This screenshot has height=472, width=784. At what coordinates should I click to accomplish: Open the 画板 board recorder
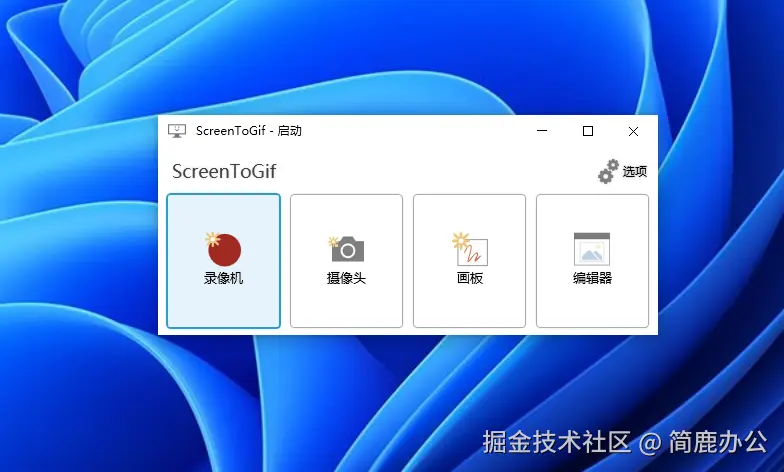[470, 261]
